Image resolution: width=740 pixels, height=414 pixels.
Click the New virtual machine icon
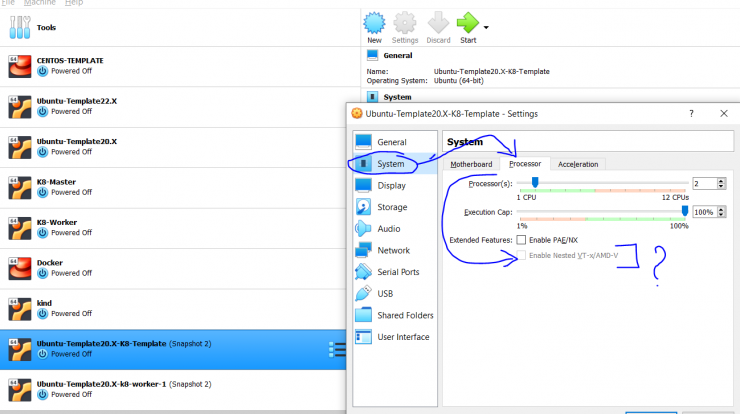point(374,23)
